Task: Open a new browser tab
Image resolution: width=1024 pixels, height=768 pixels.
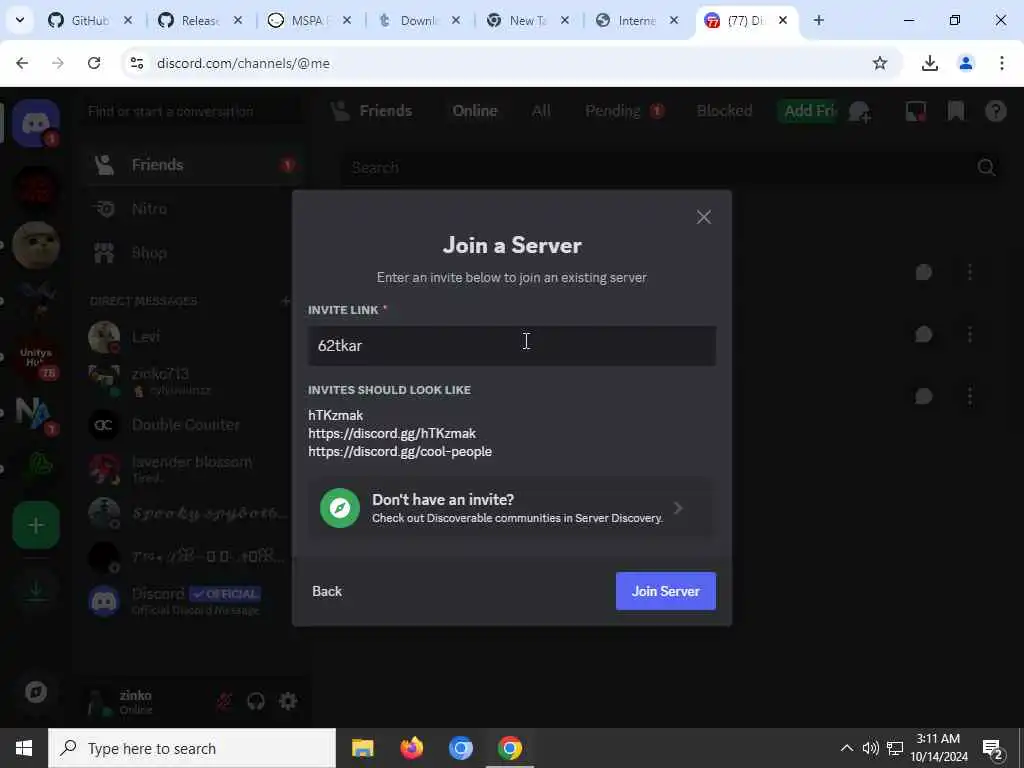Action: click(x=818, y=21)
